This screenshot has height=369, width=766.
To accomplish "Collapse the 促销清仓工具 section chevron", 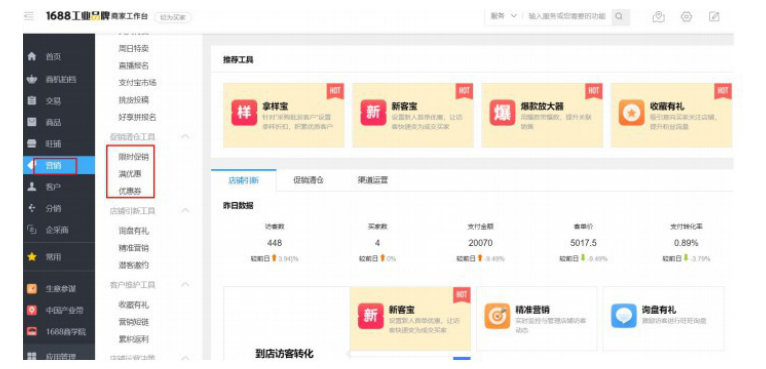I will [185, 136].
